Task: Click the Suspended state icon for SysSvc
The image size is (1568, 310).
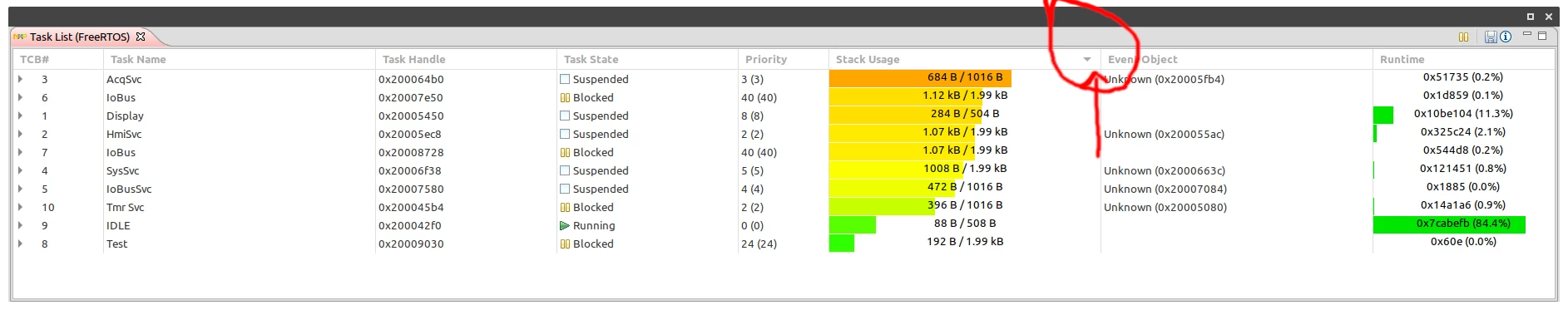Action: (x=565, y=170)
